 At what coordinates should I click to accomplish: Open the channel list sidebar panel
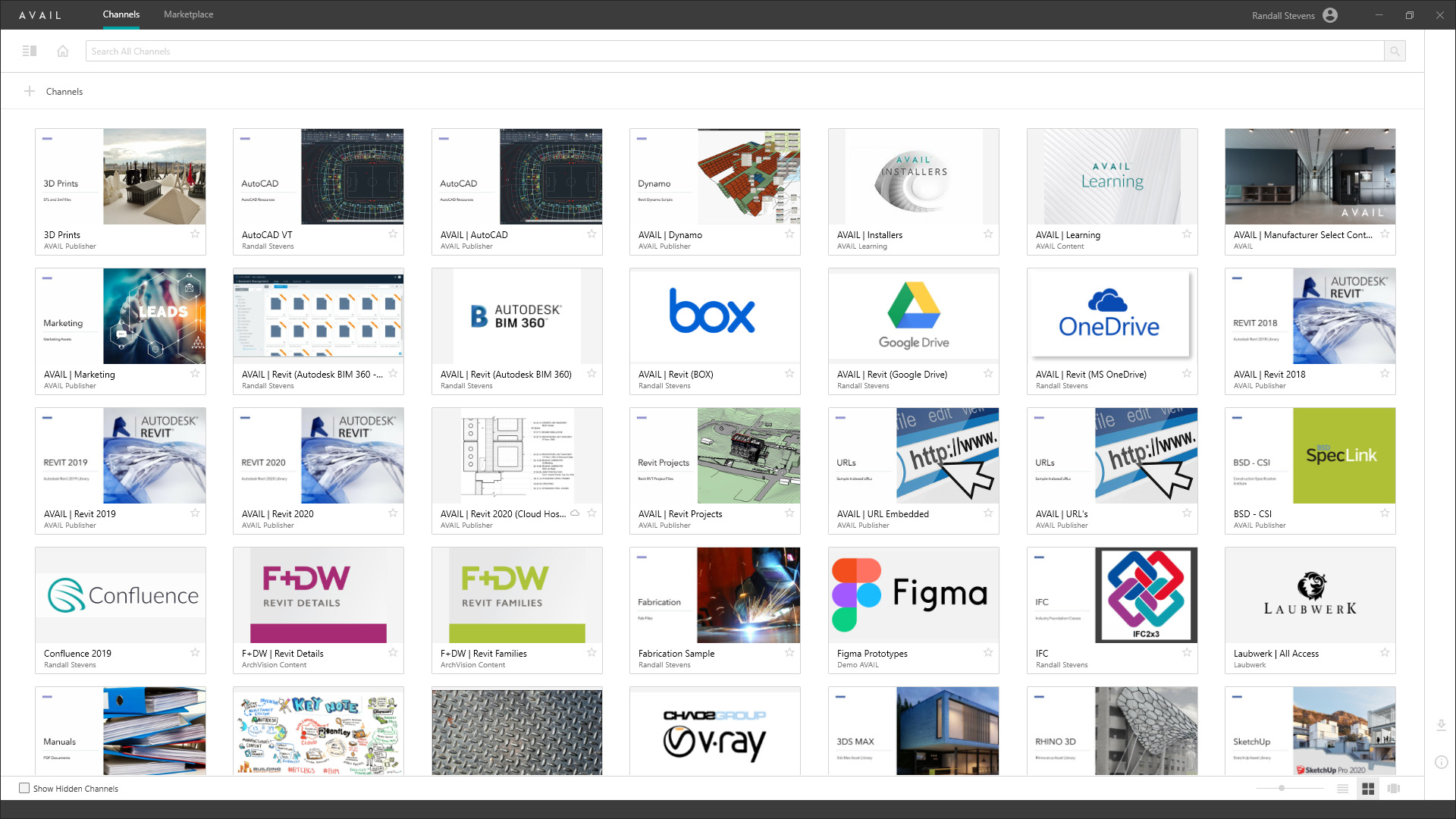(30, 51)
